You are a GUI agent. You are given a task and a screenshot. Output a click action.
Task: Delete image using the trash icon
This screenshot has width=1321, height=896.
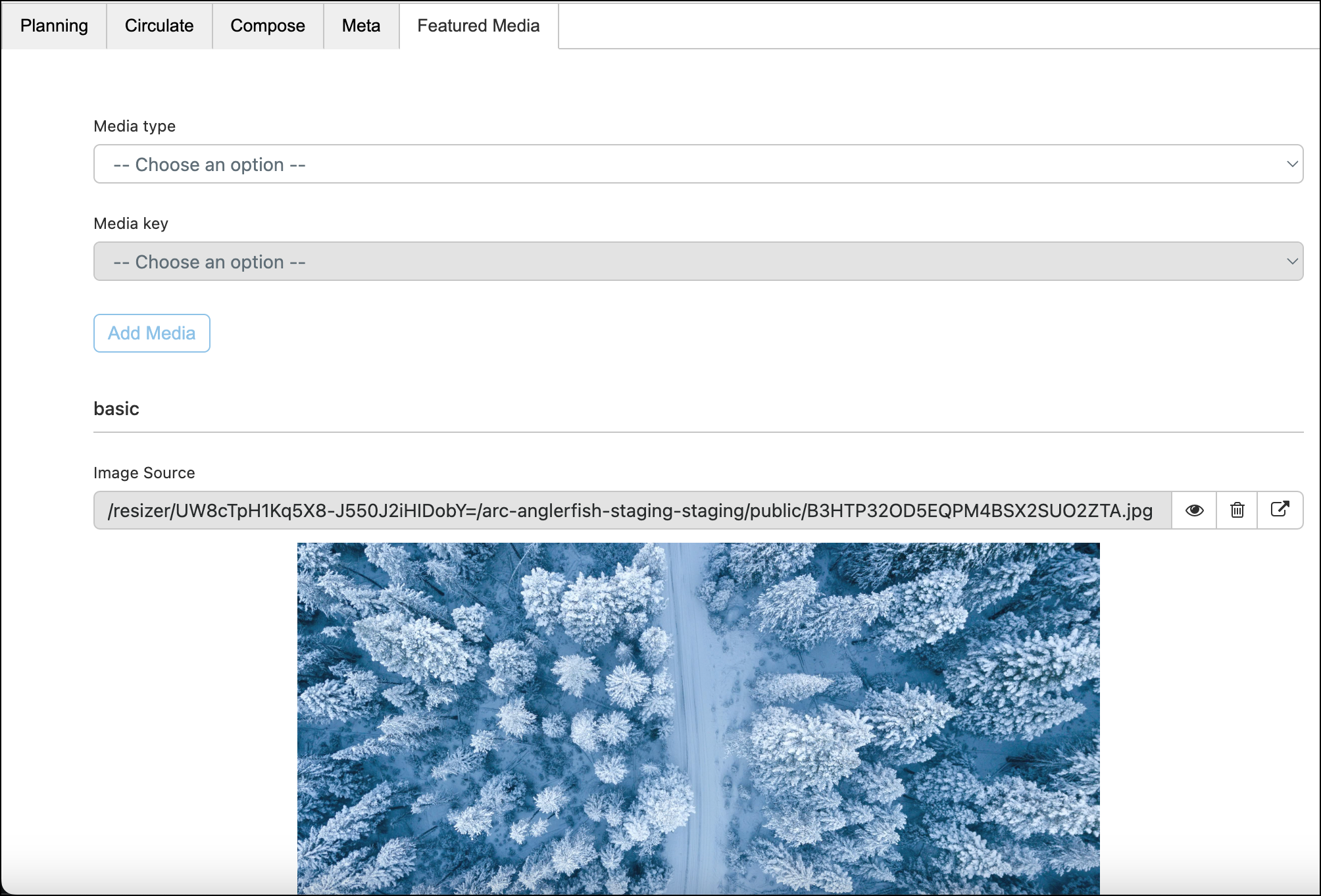click(x=1237, y=510)
